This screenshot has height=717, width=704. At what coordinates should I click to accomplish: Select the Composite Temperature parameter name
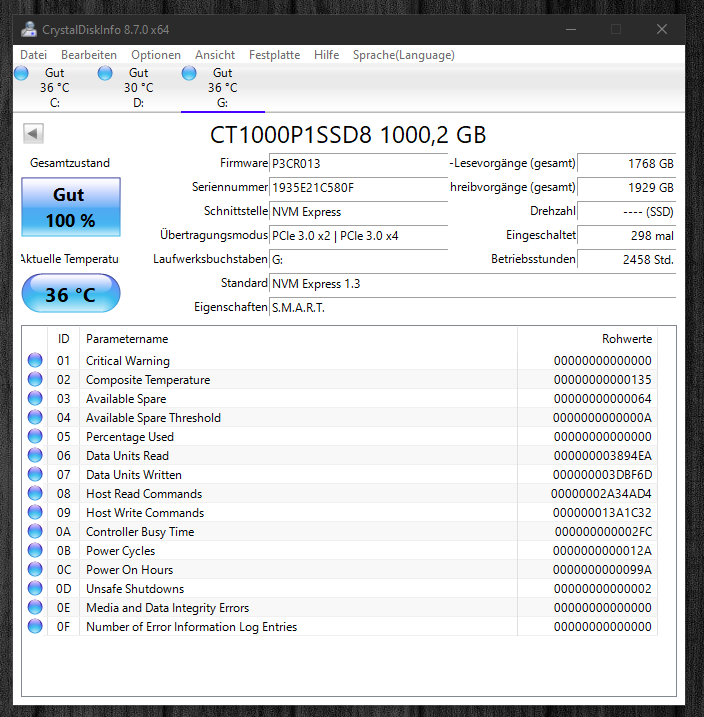coord(148,380)
